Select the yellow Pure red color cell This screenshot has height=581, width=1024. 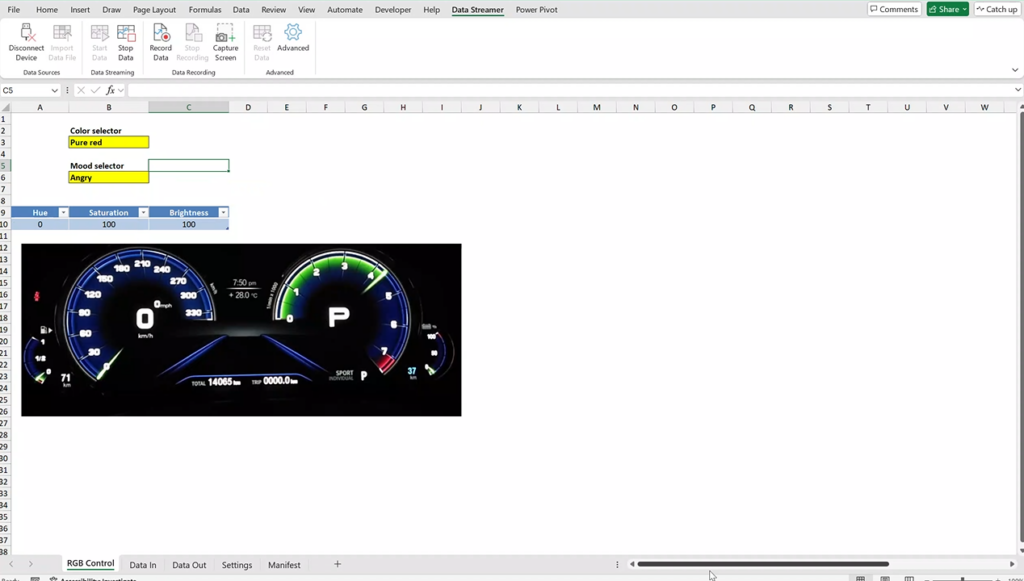pyautogui.click(x=108, y=142)
